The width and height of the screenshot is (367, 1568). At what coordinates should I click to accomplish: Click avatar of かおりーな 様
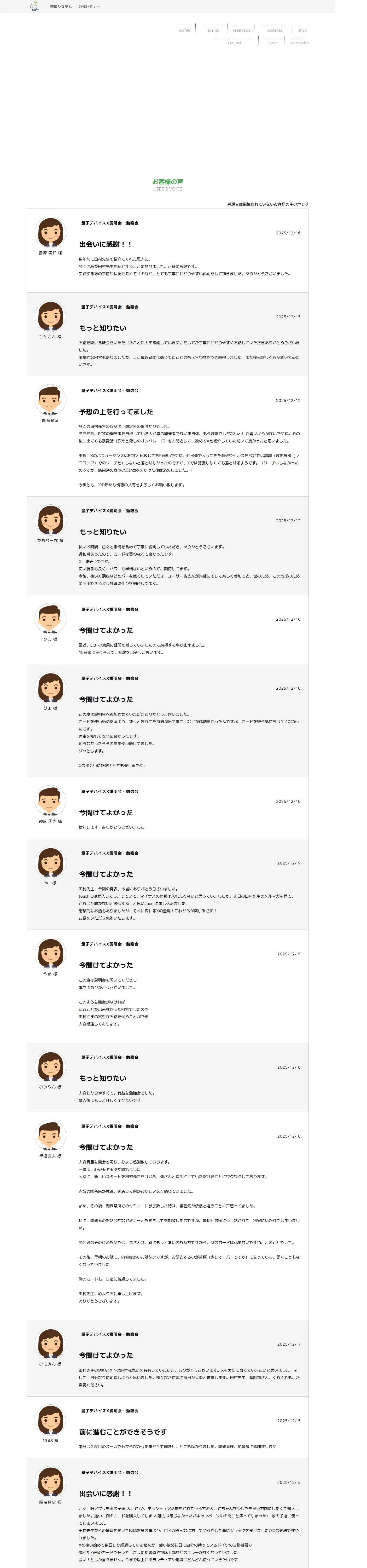(x=50, y=520)
